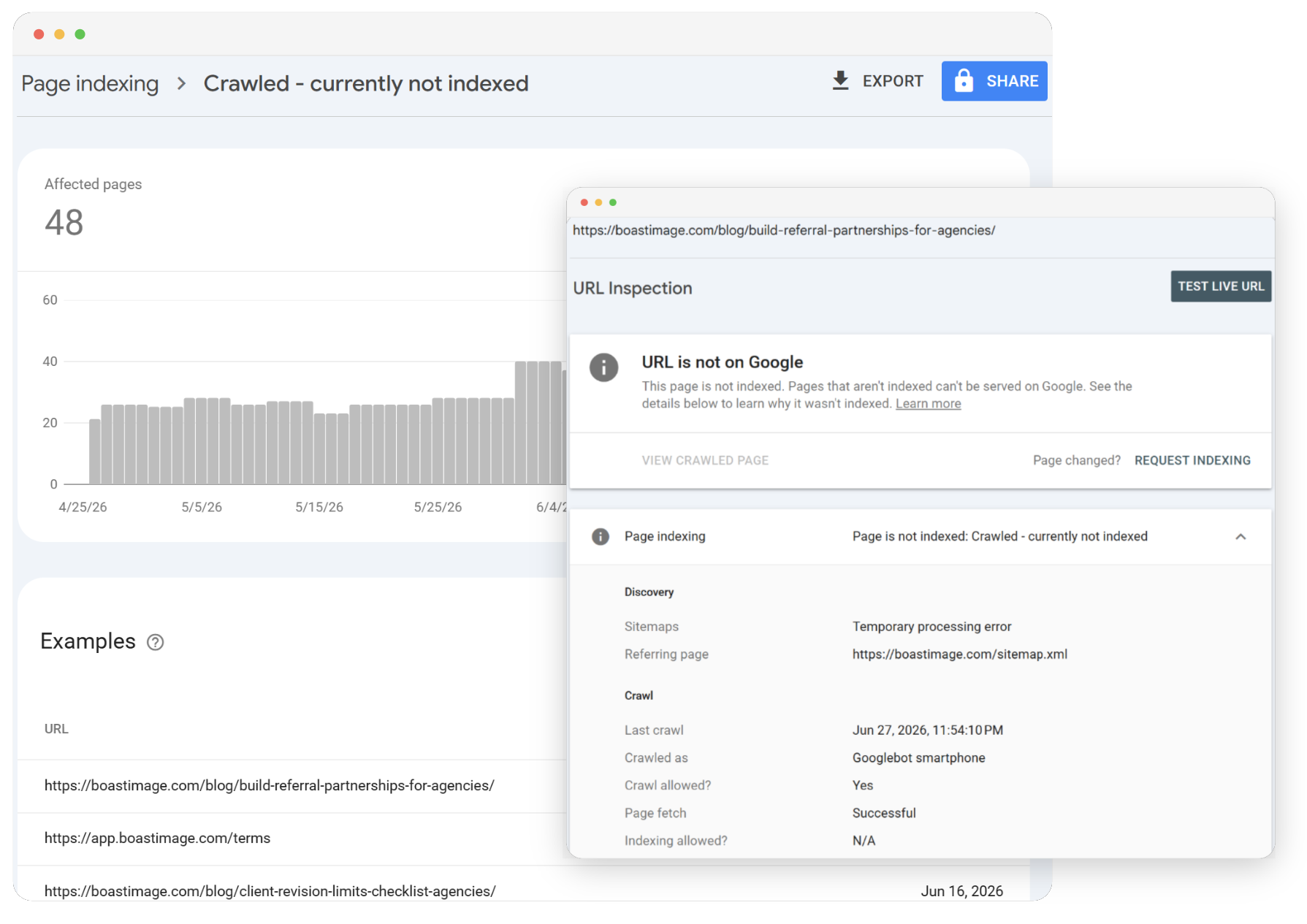Go back to Page indexing breadcrumb
The height and width of the screenshot is (924, 1307).
(x=90, y=83)
